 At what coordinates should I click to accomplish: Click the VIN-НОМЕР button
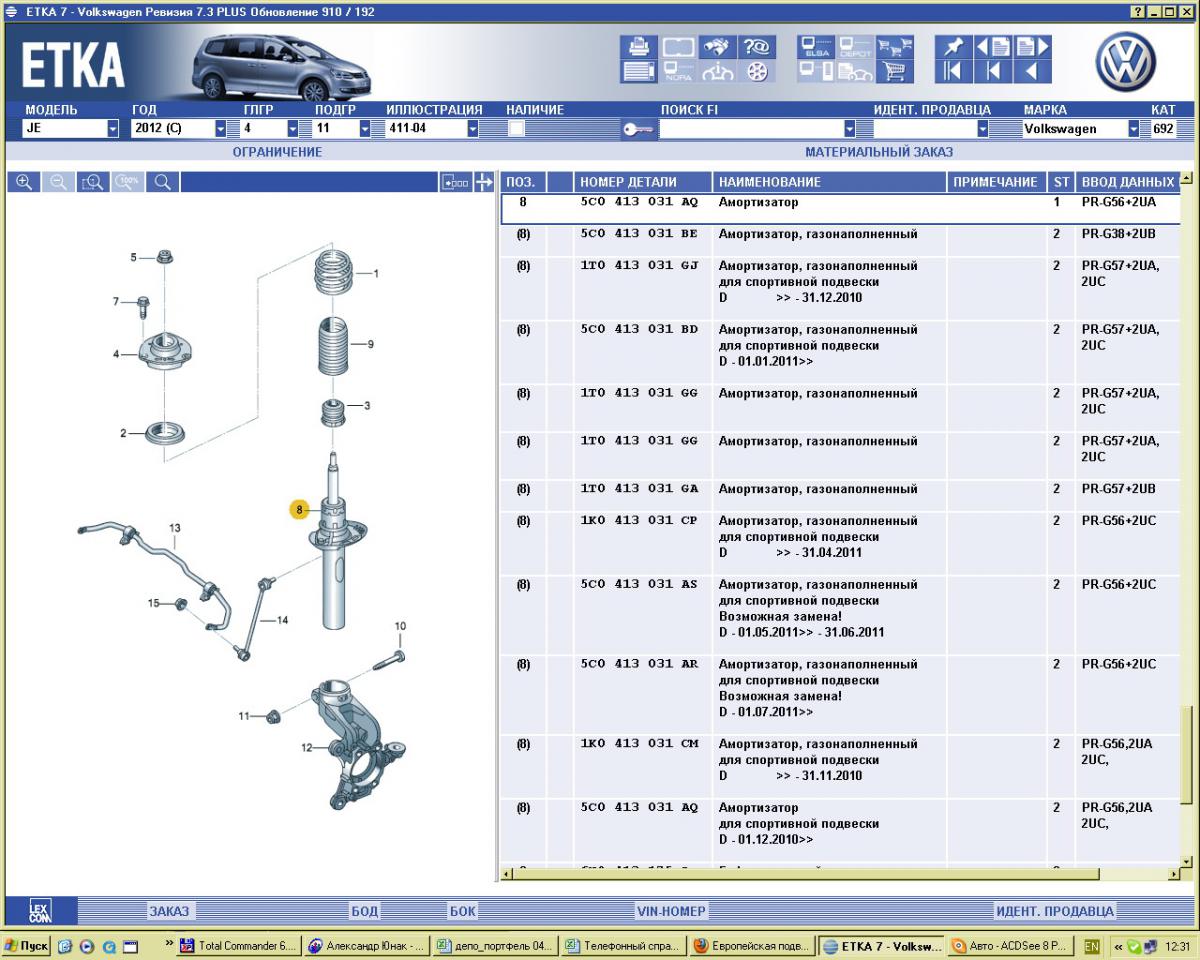pyautogui.click(x=671, y=911)
